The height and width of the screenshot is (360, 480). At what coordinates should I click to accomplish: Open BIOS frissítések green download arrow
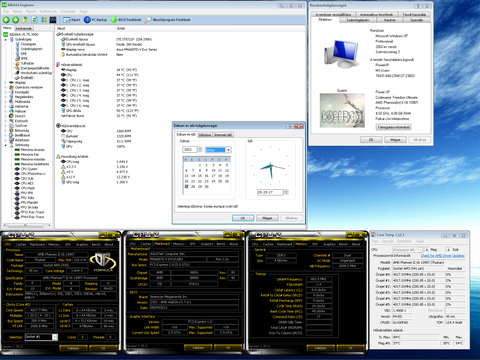[114, 20]
